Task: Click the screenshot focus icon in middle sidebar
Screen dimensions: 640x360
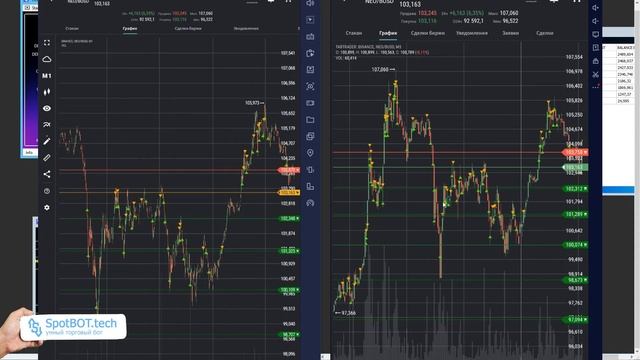Action: pos(310,87)
